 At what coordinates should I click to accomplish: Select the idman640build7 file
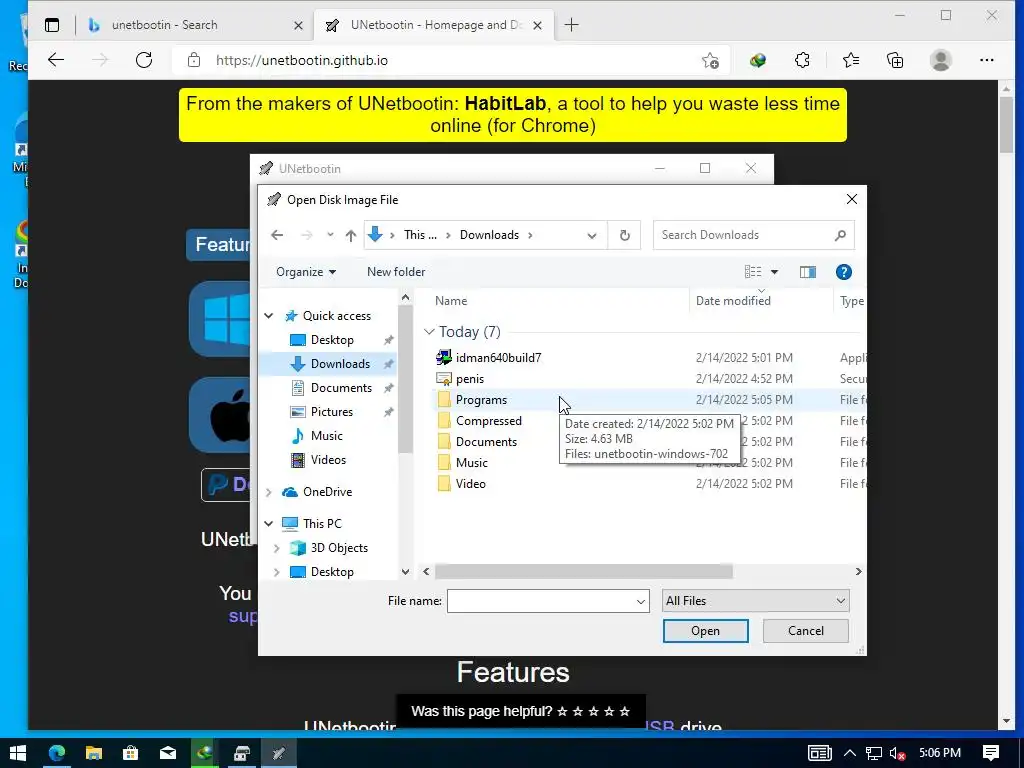(498, 358)
